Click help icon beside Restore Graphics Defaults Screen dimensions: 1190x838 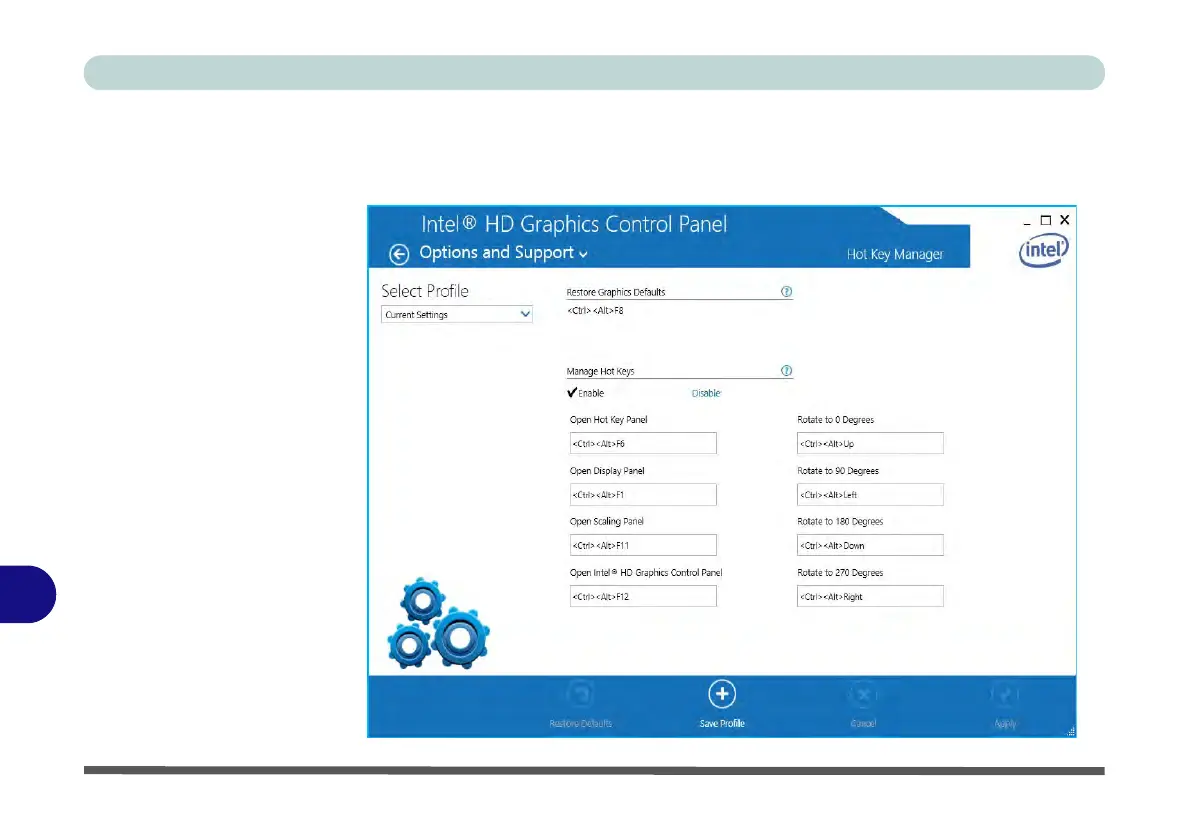[786, 291]
